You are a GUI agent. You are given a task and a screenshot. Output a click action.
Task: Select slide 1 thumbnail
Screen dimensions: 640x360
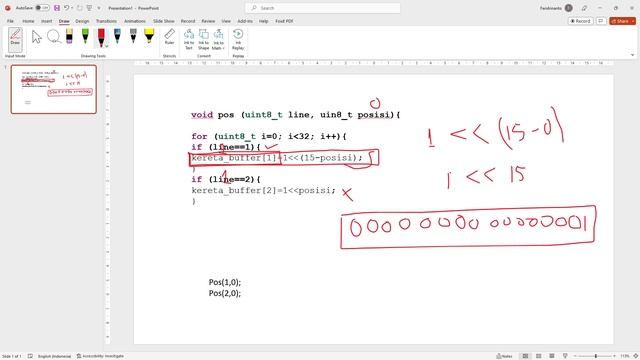coord(53,89)
